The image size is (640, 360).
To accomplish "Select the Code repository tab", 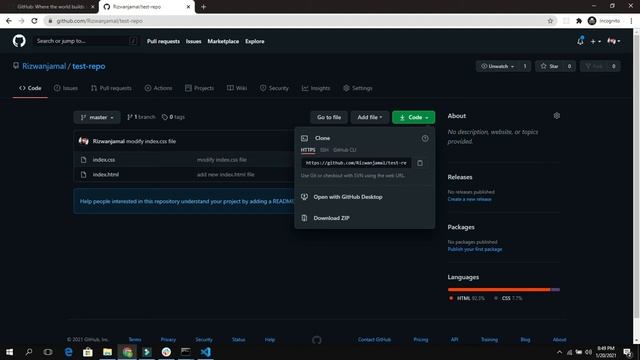I will [x=30, y=88].
